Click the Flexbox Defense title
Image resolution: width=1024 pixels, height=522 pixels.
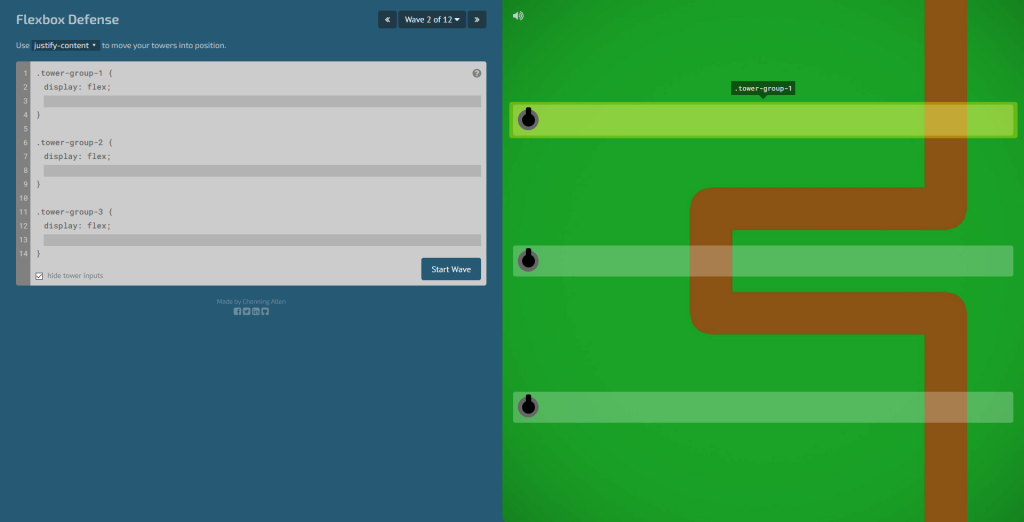(67, 20)
